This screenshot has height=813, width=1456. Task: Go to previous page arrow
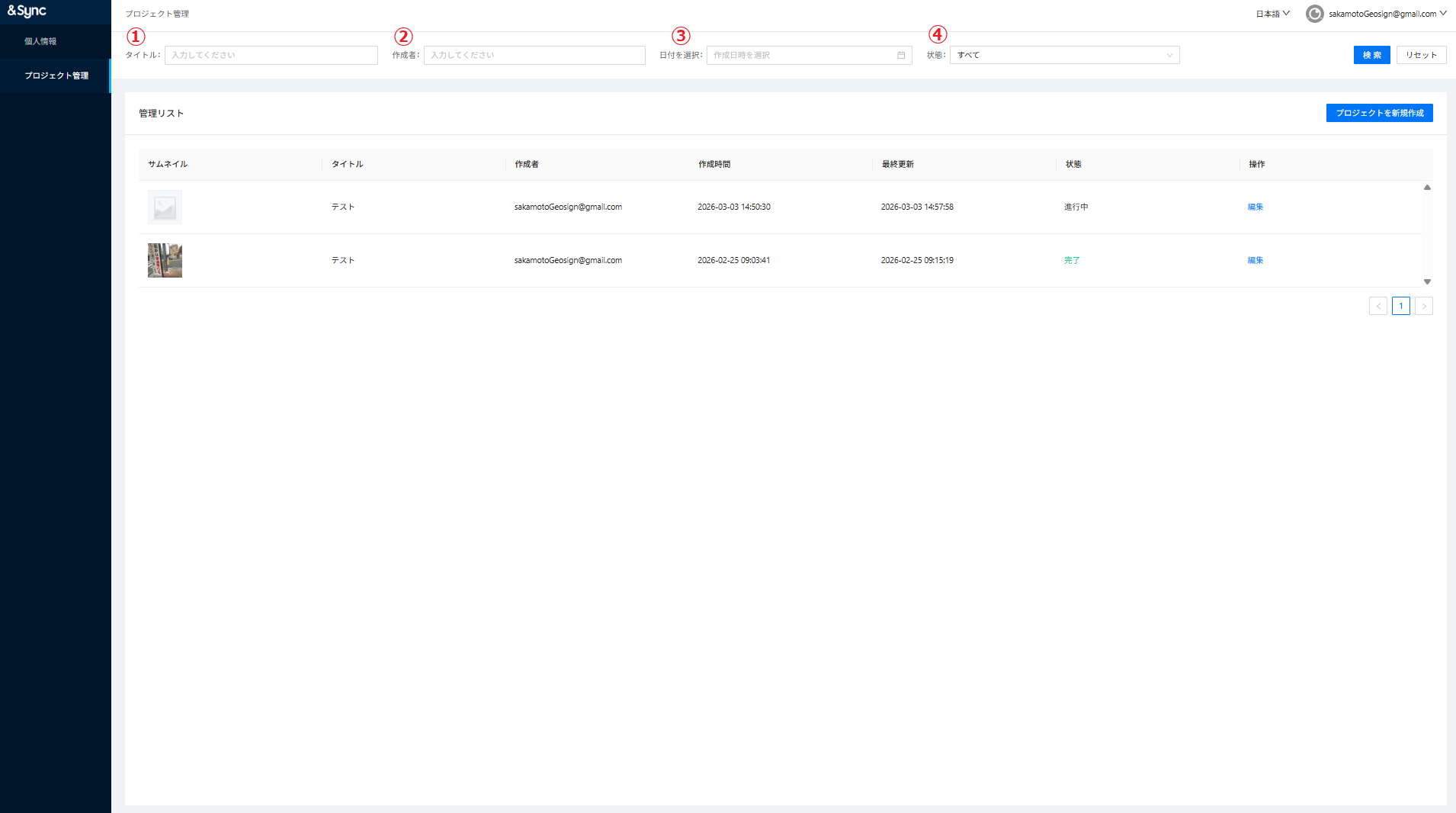click(1377, 307)
